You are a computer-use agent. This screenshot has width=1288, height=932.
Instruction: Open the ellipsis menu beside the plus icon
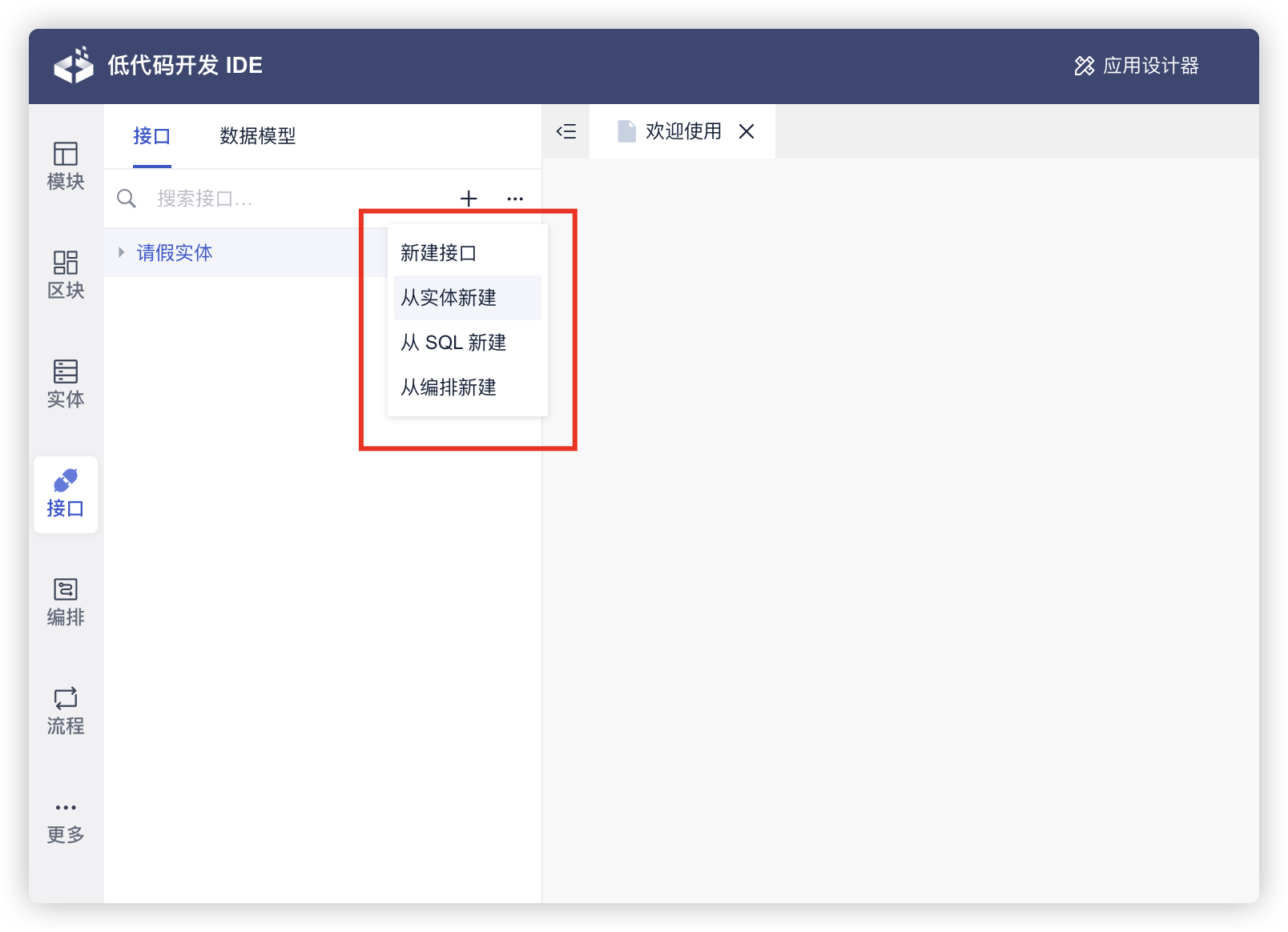pos(515,199)
